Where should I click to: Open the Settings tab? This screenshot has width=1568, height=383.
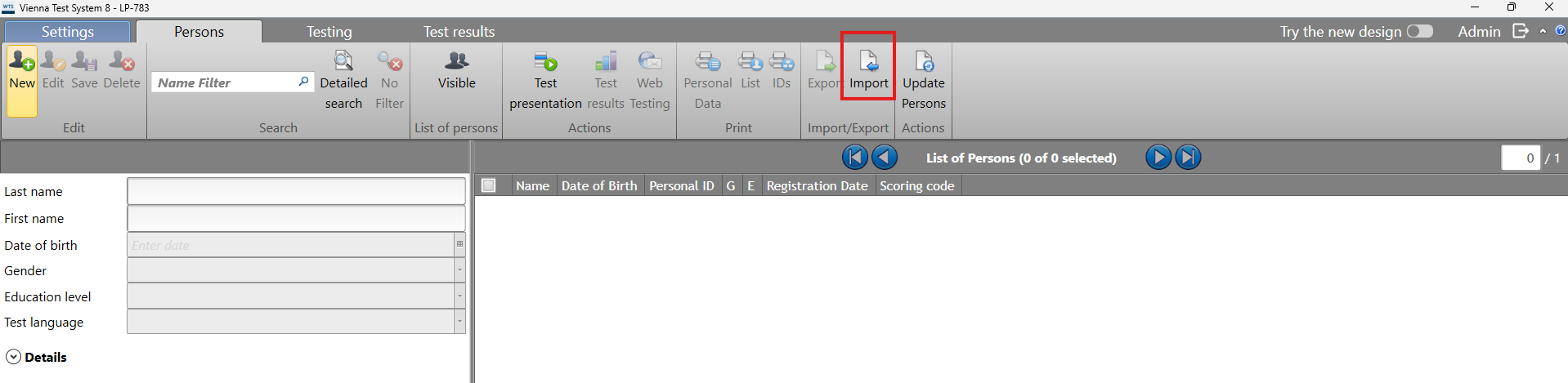(x=68, y=32)
